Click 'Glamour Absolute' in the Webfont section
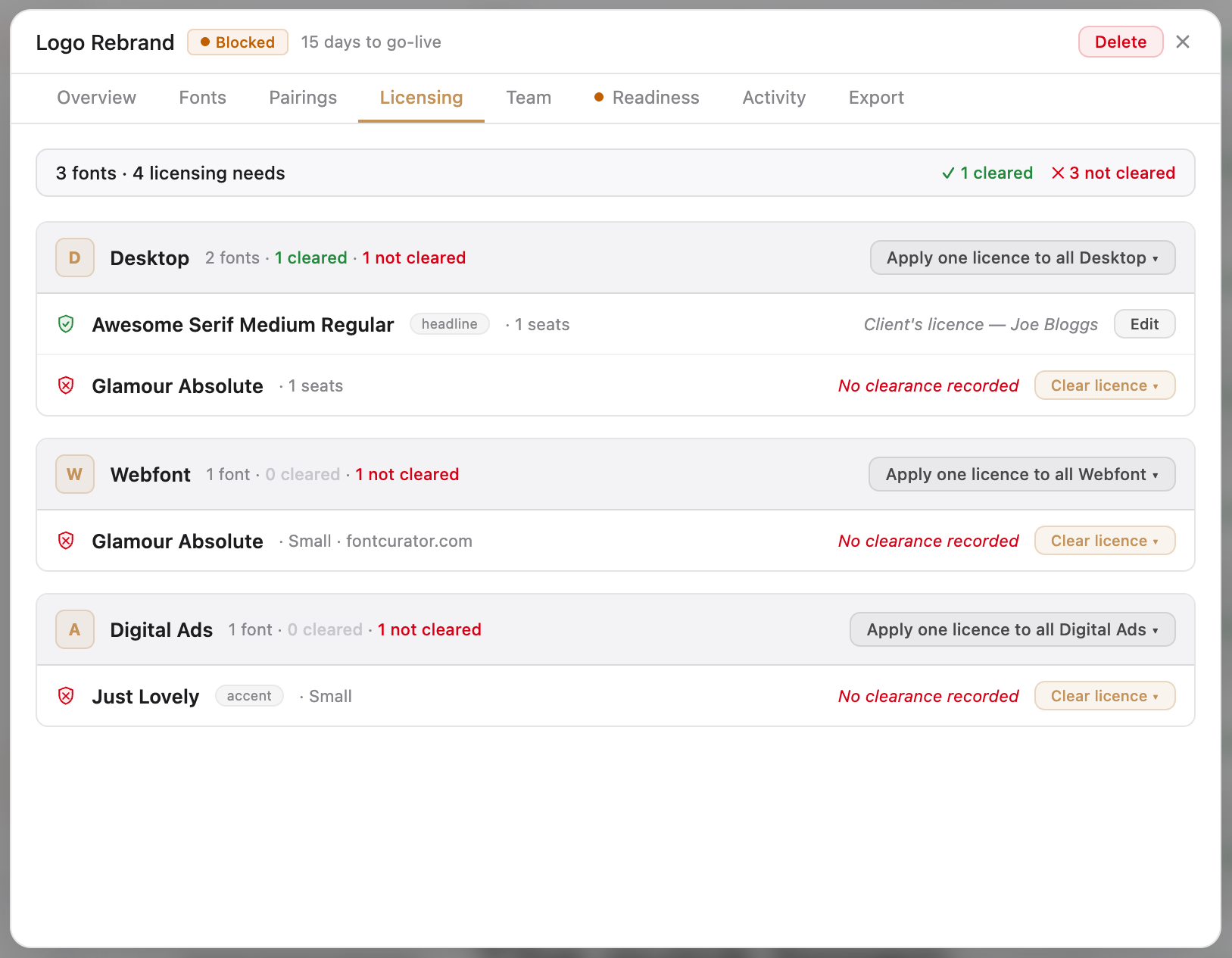 [x=177, y=541]
